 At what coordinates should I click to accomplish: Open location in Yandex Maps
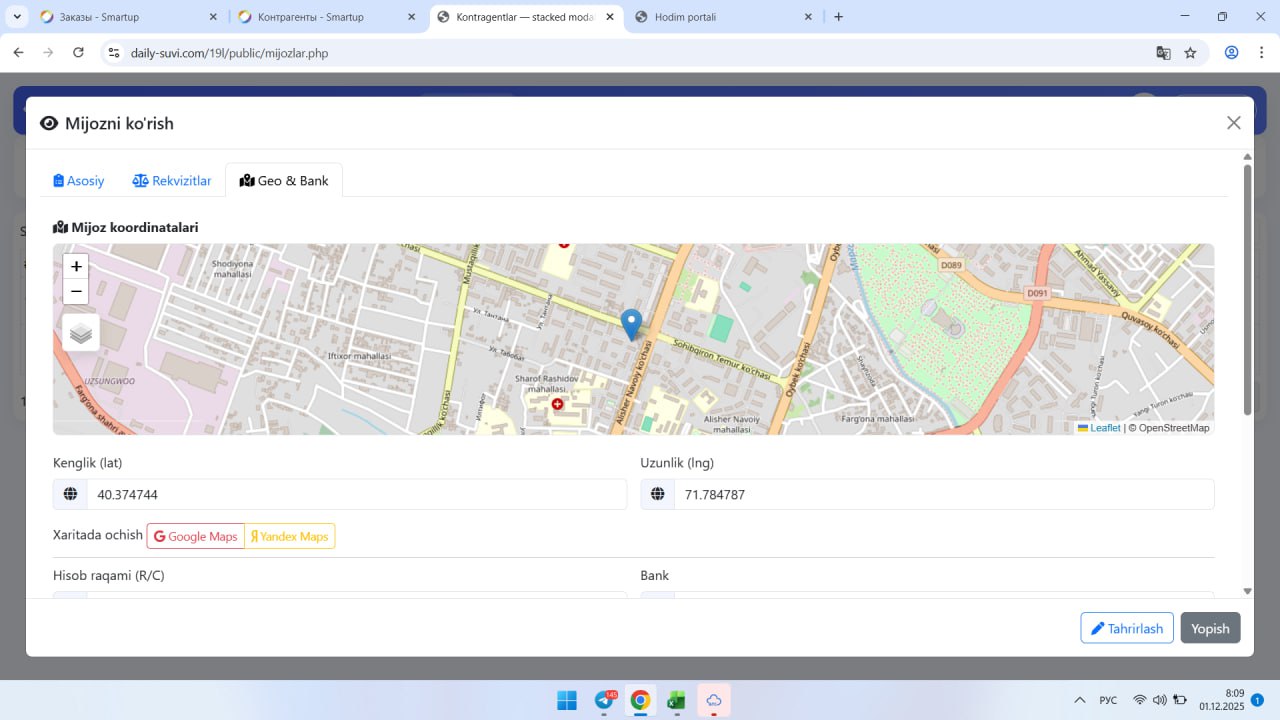[290, 536]
